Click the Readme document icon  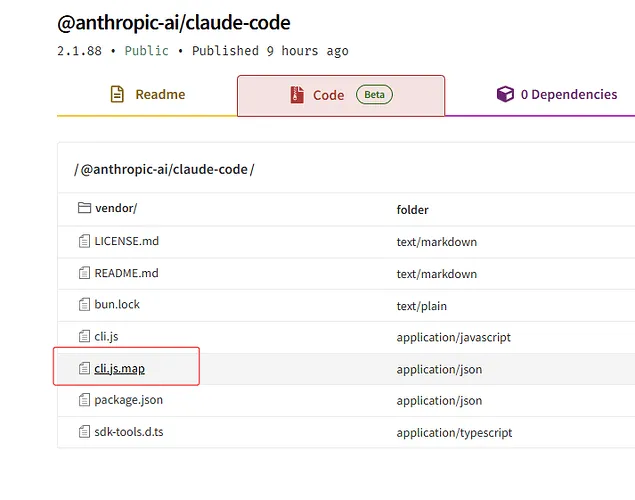click(x=117, y=95)
